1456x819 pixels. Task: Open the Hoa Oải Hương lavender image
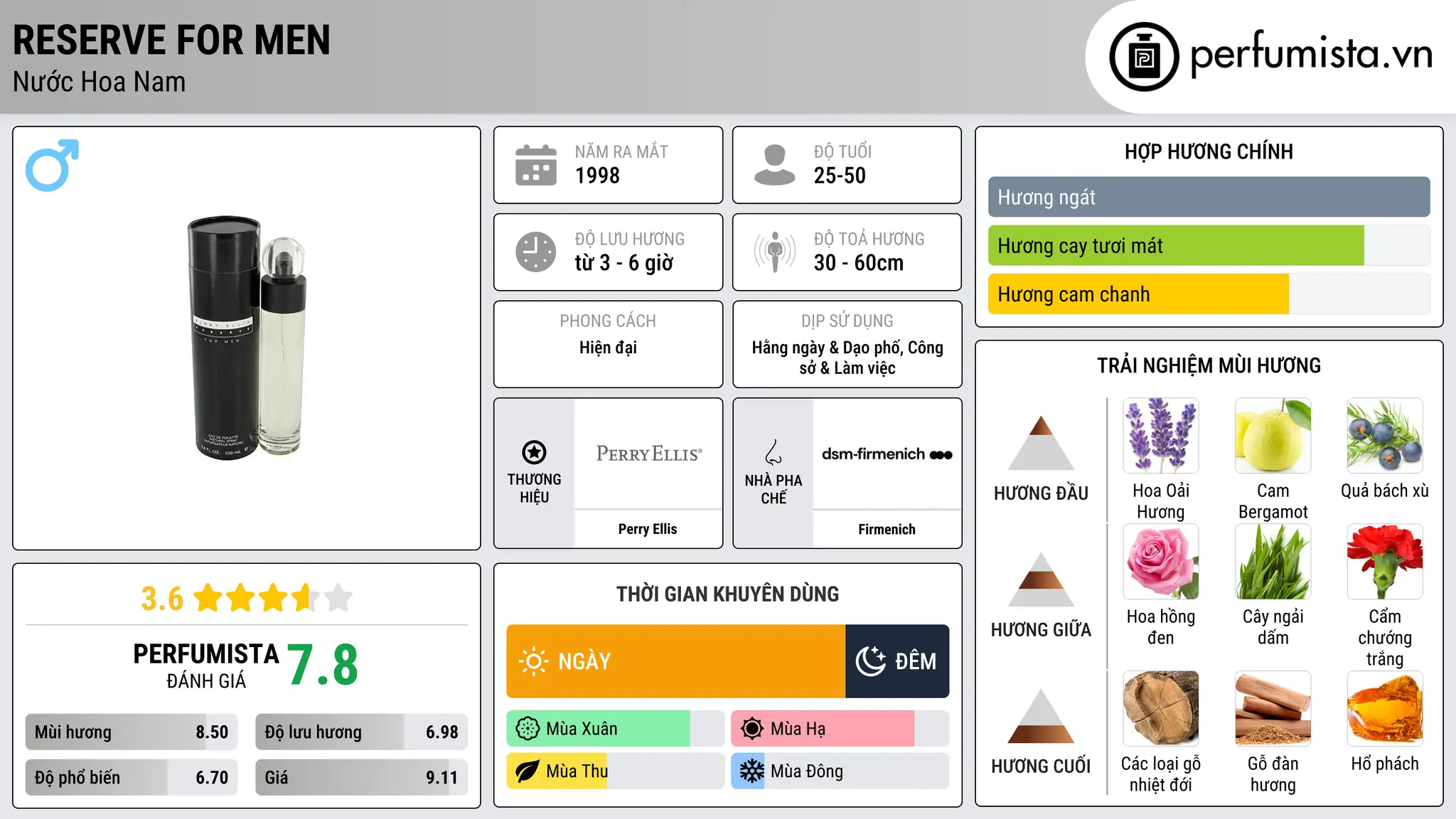pos(1161,436)
